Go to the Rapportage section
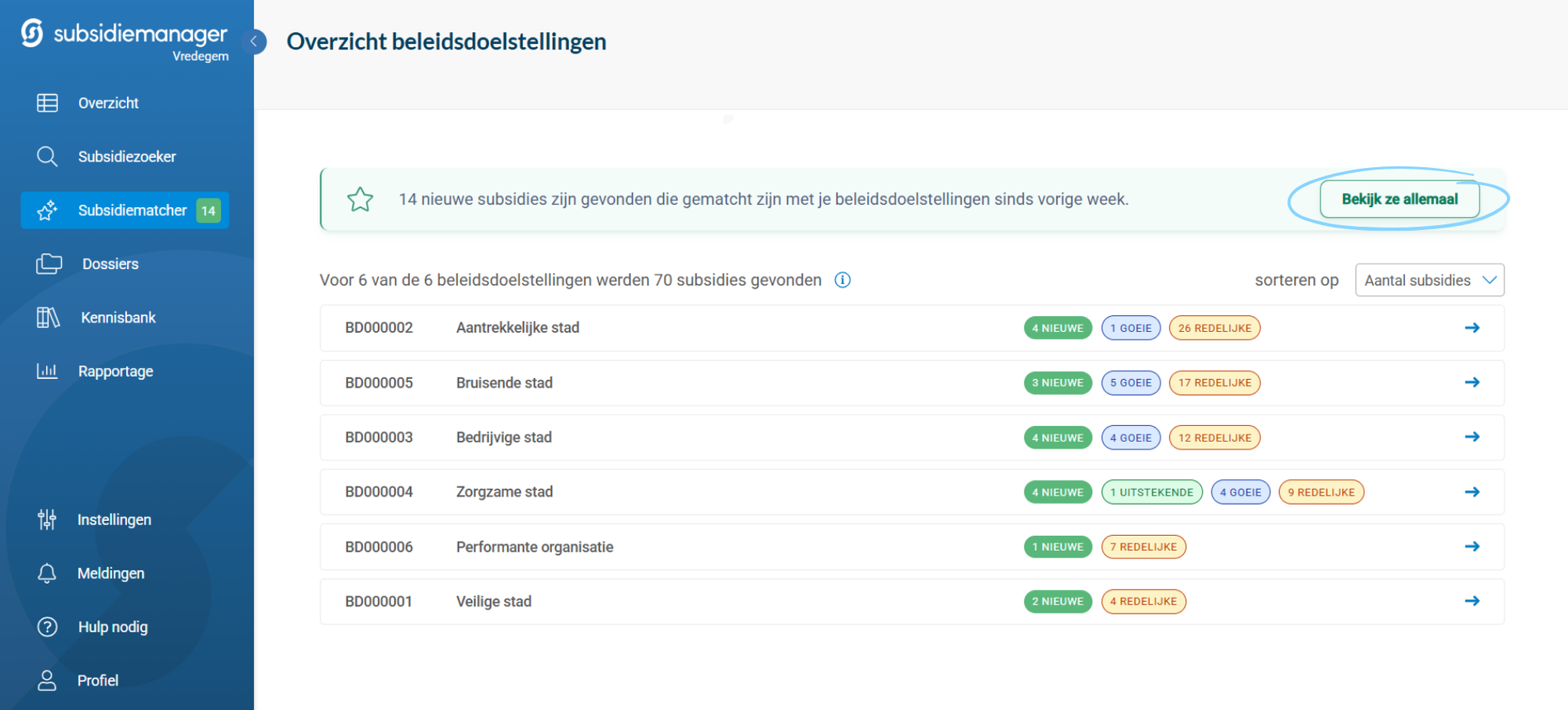Image resolution: width=1568 pixels, height=710 pixels. [115, 371]
